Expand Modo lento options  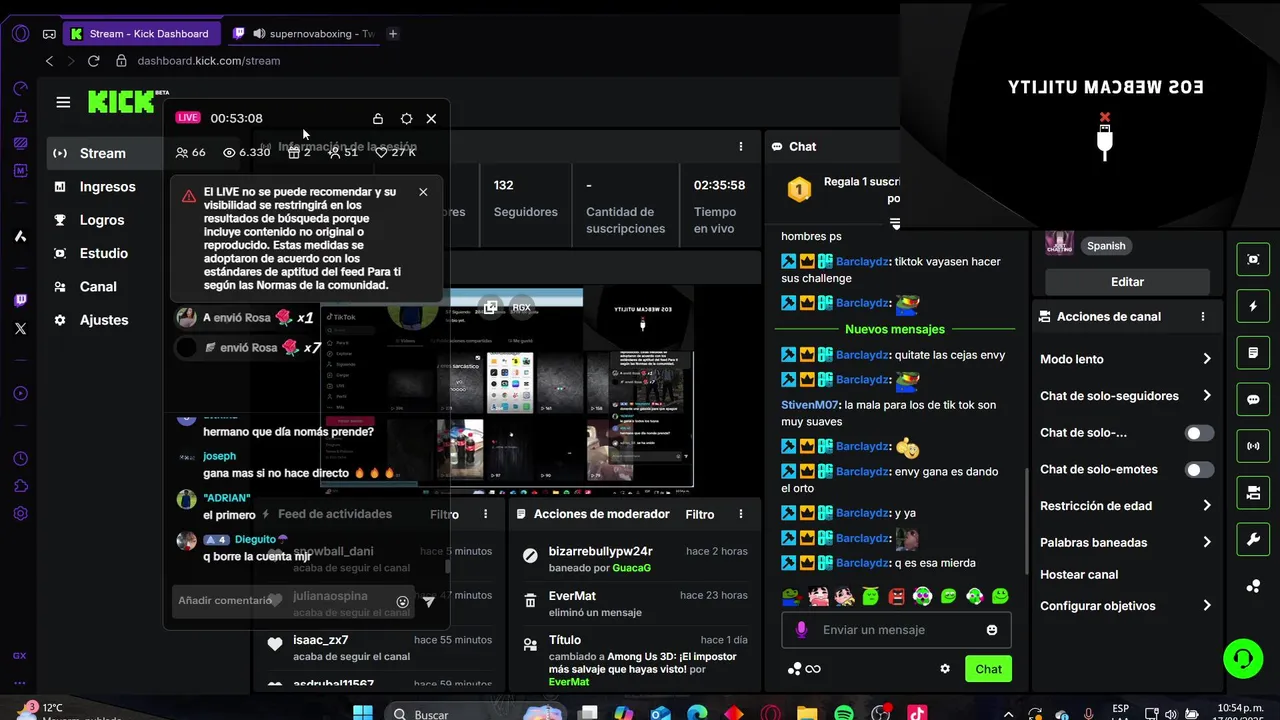1207,359
